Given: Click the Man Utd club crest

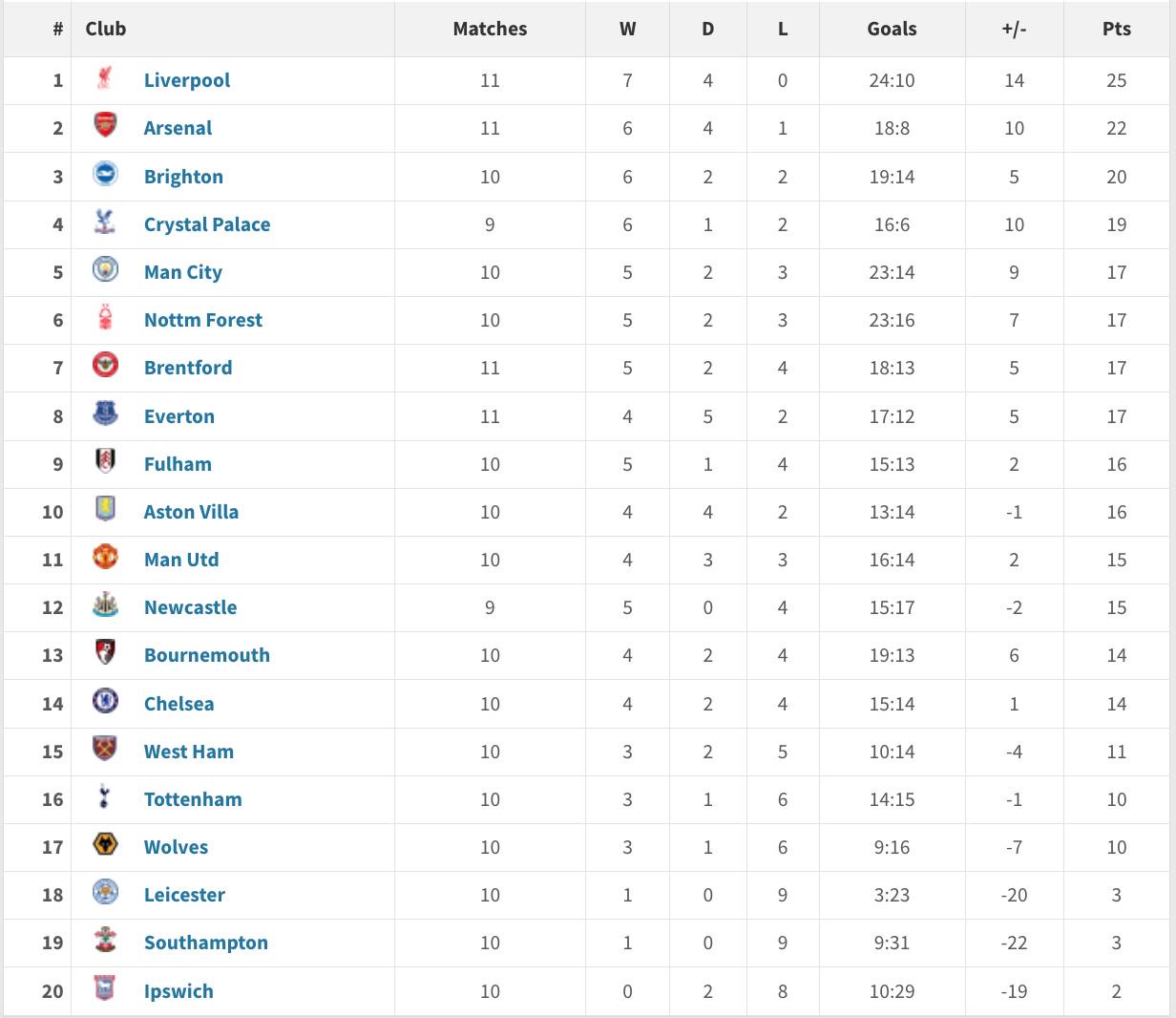Looking at the screenshot, I should pyautogui.click(x=105, y=557).
